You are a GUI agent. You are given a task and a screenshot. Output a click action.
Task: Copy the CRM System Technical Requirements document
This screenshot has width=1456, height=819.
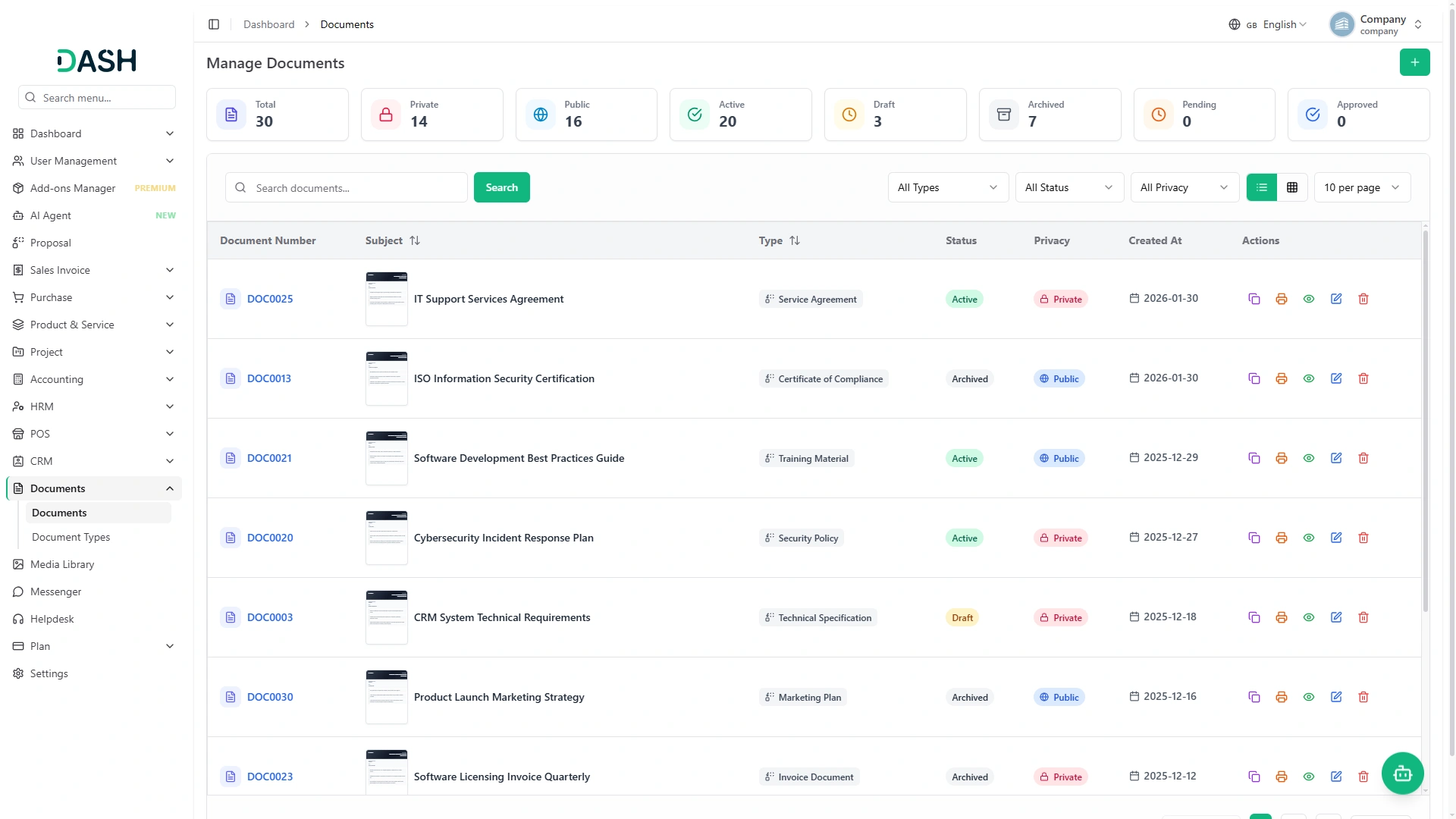pyautogui.click(x=1254, y=617)
